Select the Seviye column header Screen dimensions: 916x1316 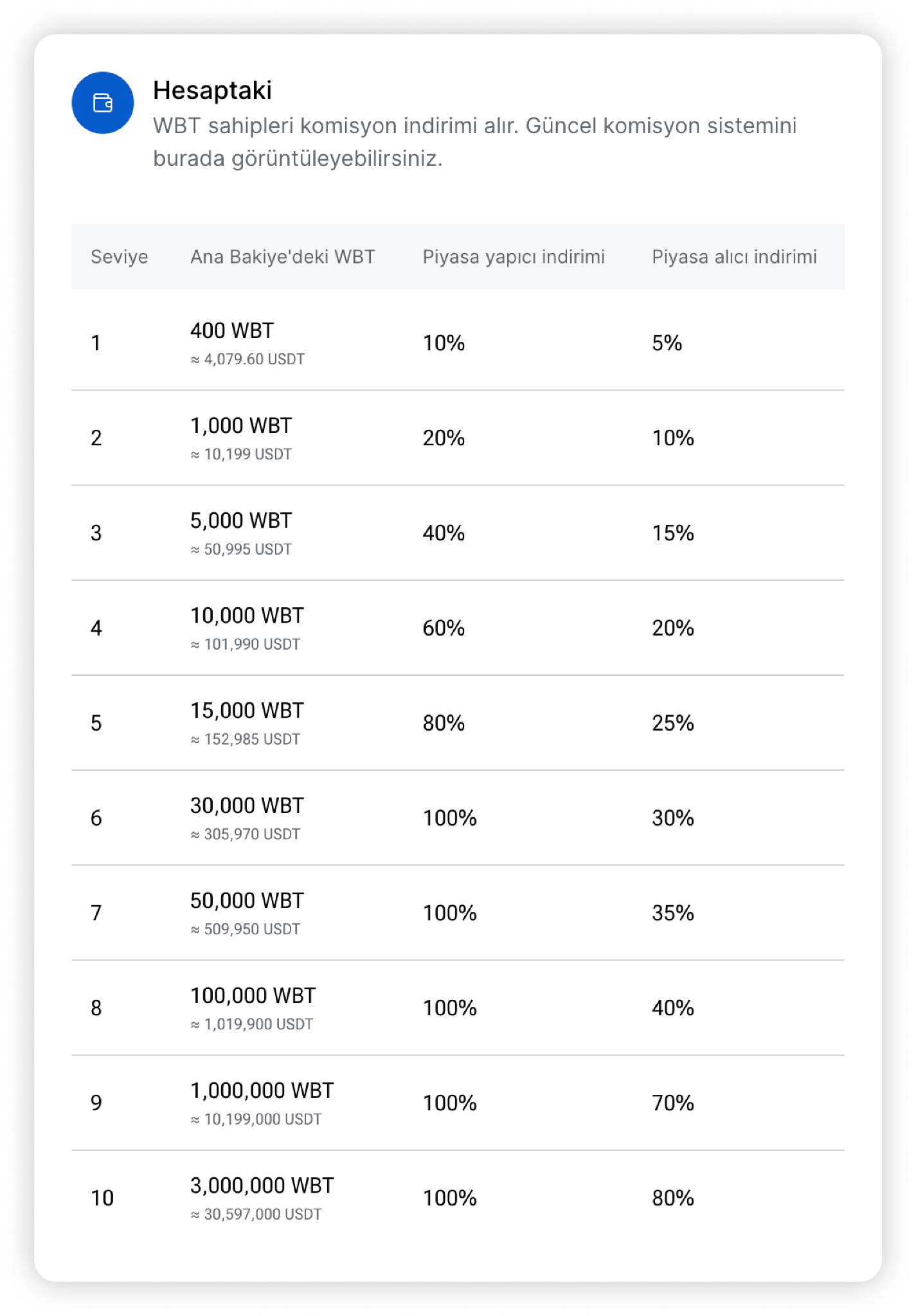pyautogui.click(x=120, y=257)
